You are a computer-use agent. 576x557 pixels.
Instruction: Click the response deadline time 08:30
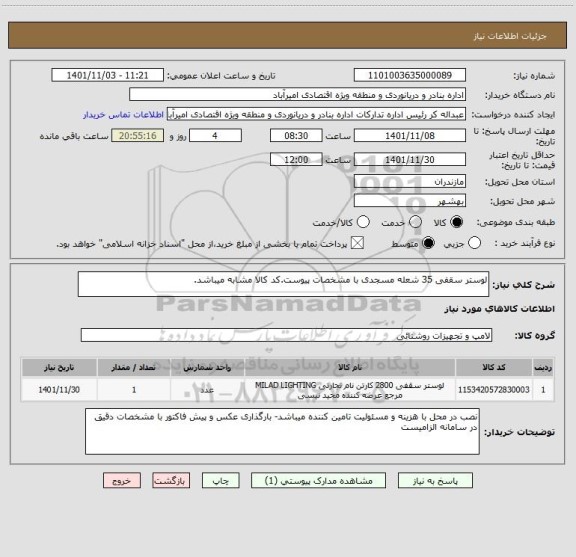[x=296, y=136]
